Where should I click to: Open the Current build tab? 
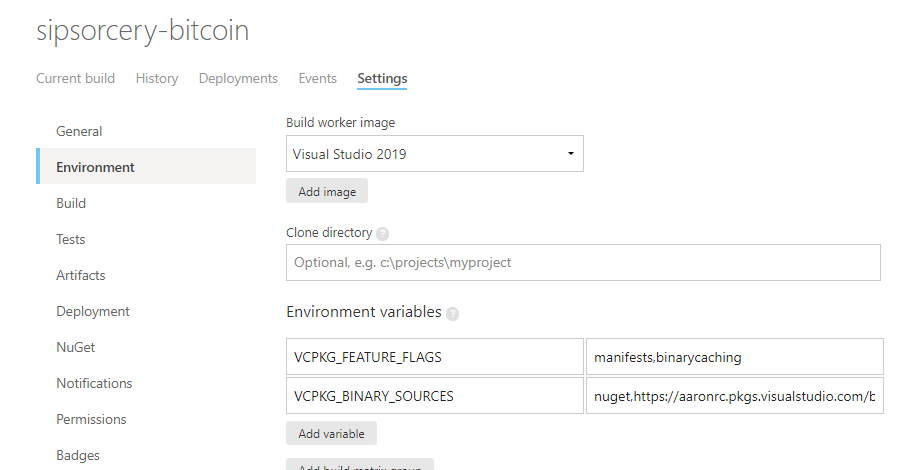click(x=75, y=78)
